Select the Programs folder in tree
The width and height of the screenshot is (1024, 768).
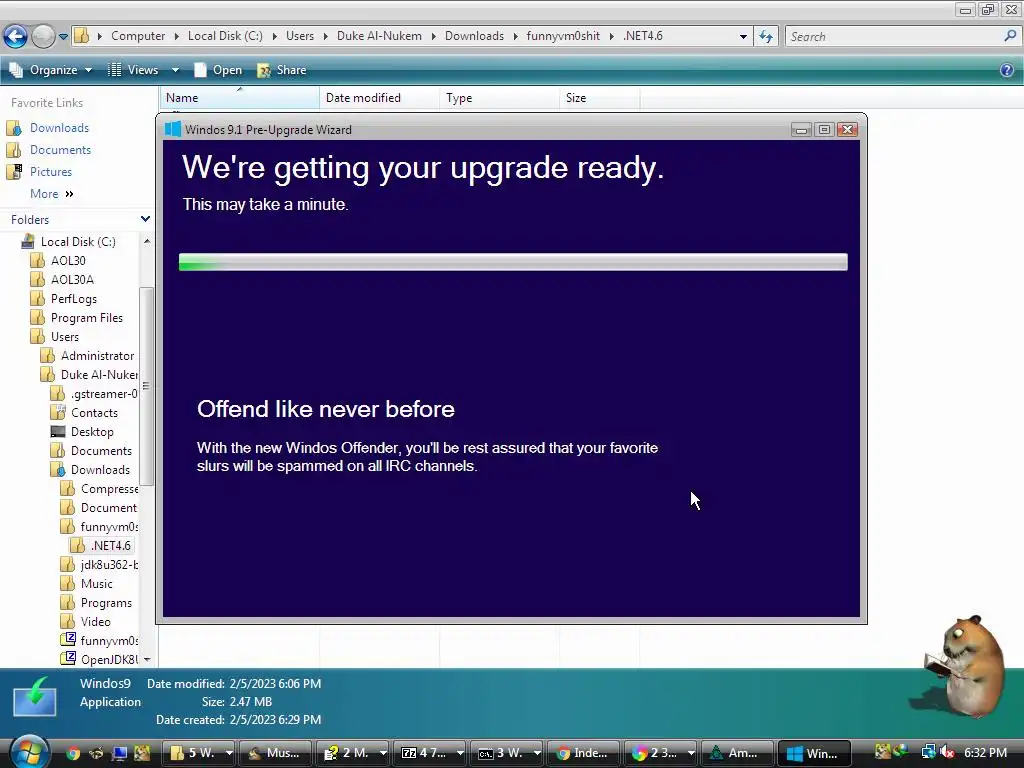tap(106, 603)
